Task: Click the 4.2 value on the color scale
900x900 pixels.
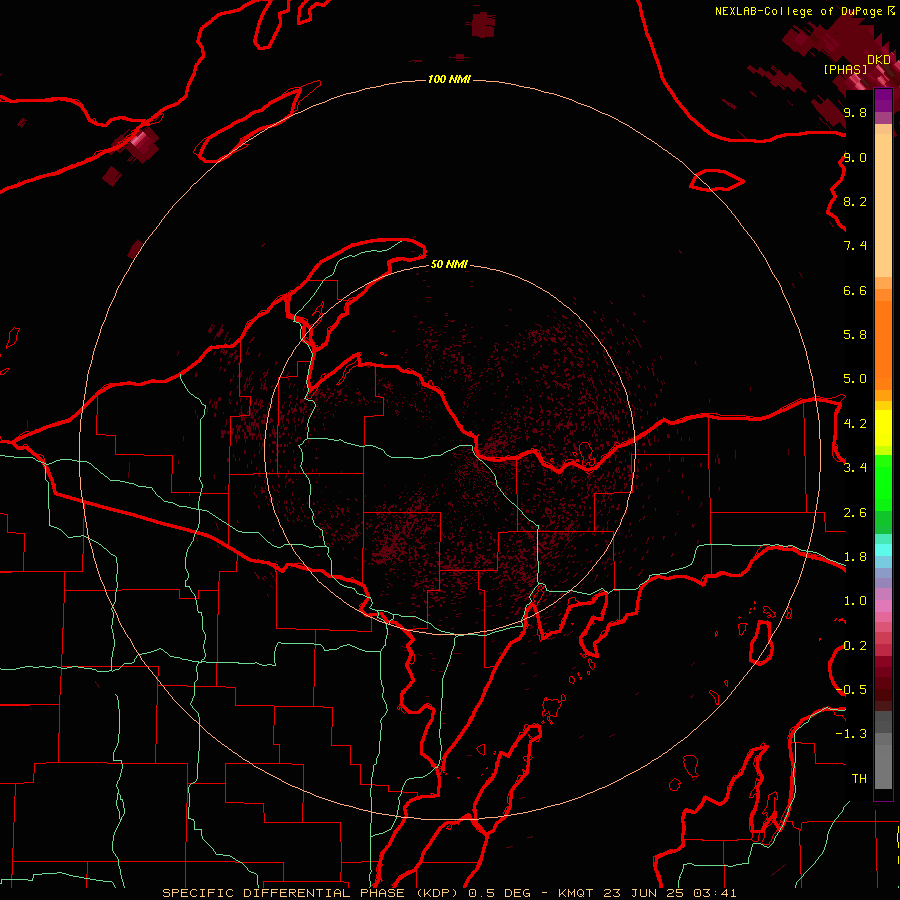Action: coord(855,424)
